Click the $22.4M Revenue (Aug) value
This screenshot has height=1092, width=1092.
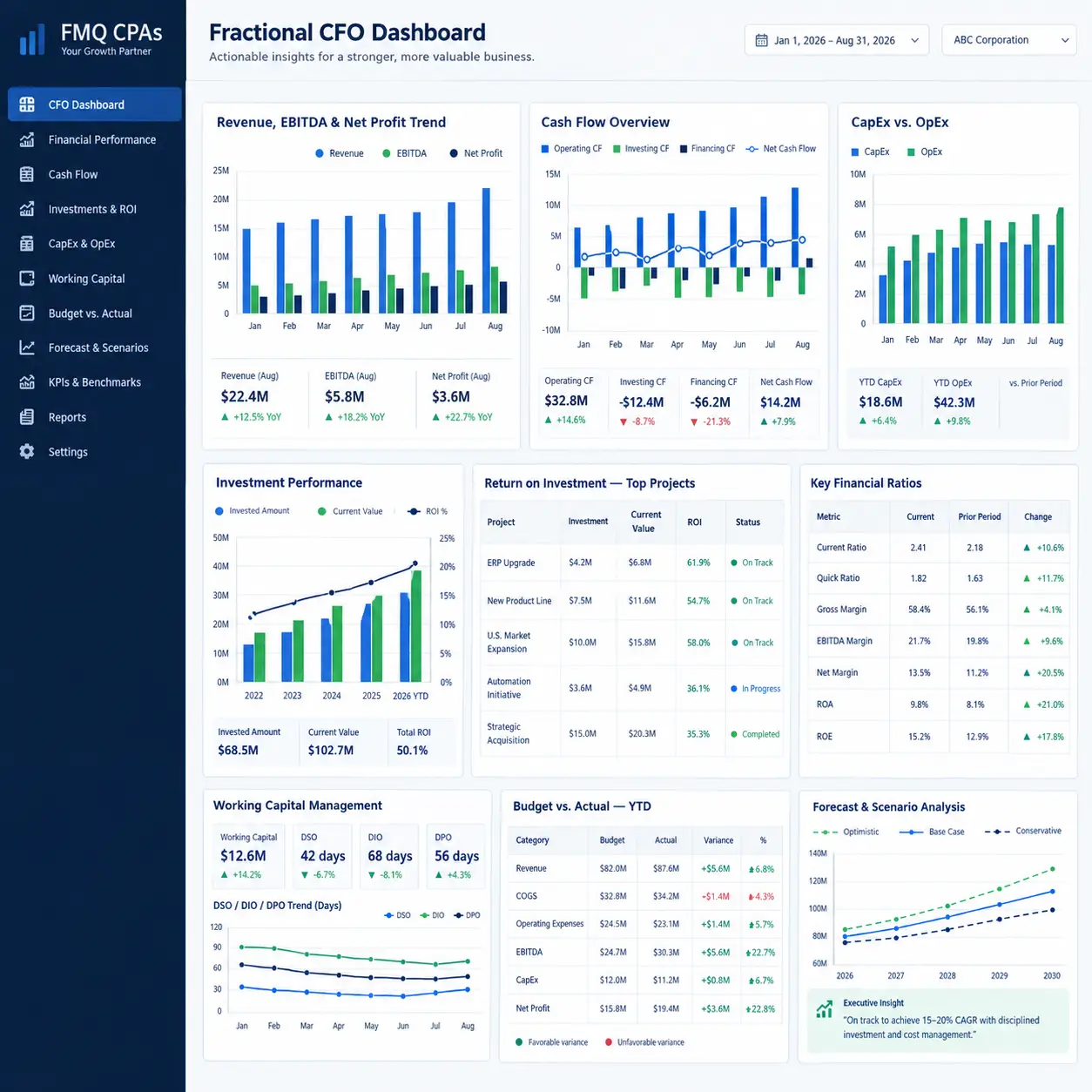pos(245,396)
